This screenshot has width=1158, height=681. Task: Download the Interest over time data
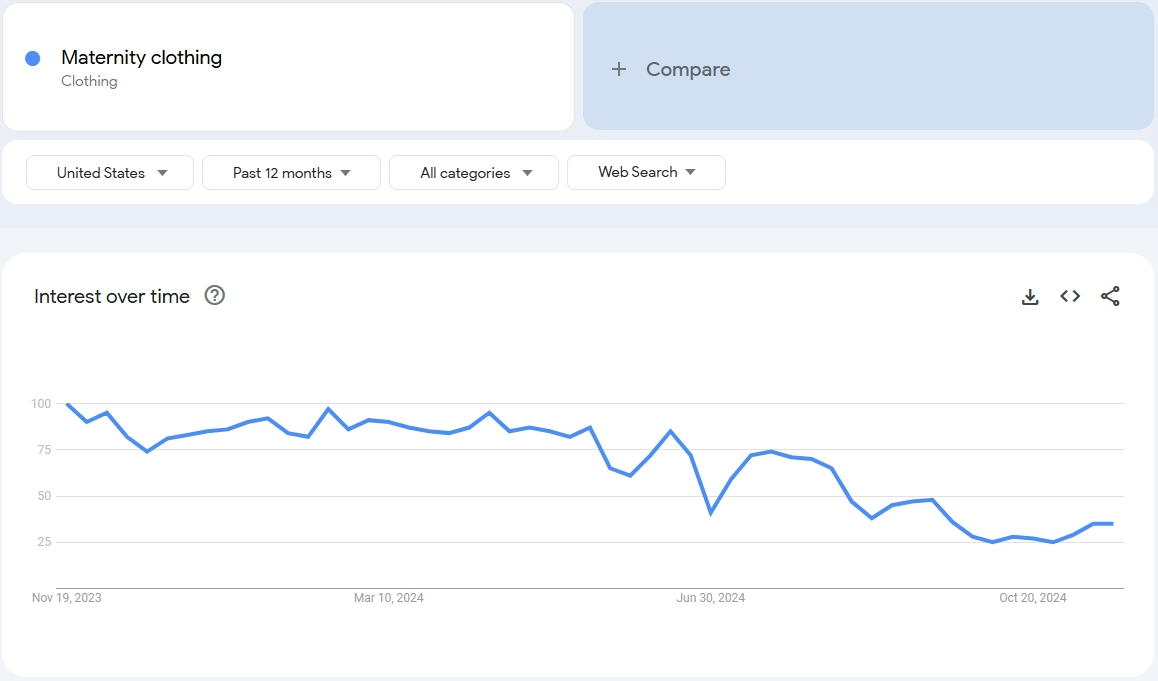(1030, 296)
